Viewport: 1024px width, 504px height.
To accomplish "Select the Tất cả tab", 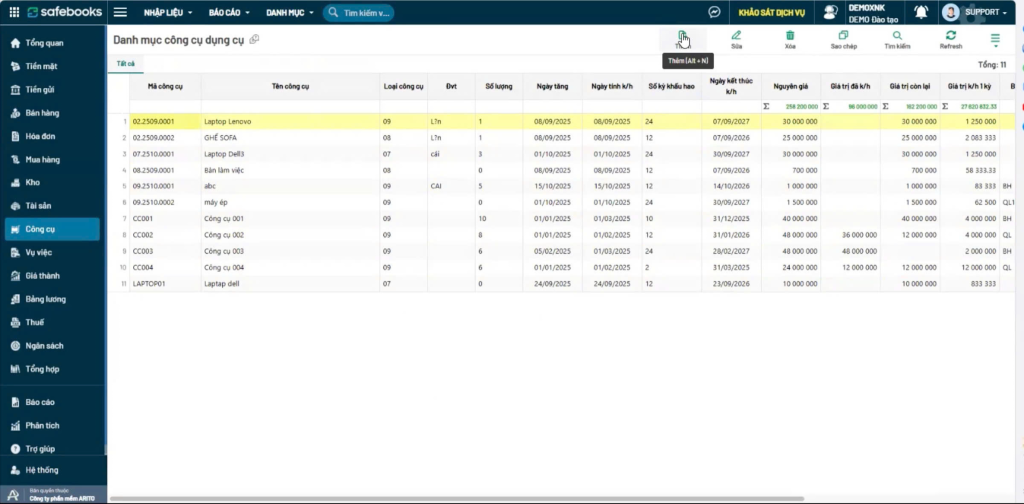I will tap(126, 64).
